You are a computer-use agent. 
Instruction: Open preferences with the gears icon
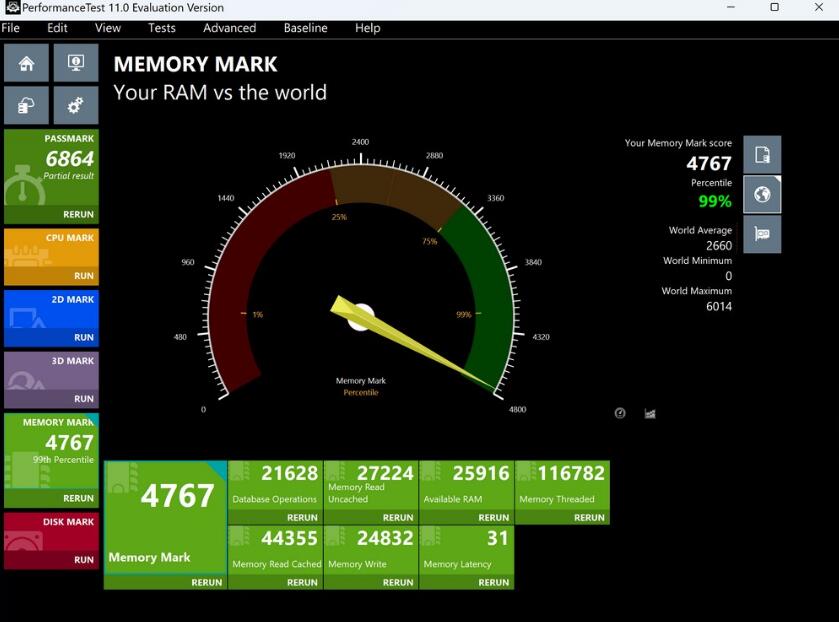coord(76,104)
